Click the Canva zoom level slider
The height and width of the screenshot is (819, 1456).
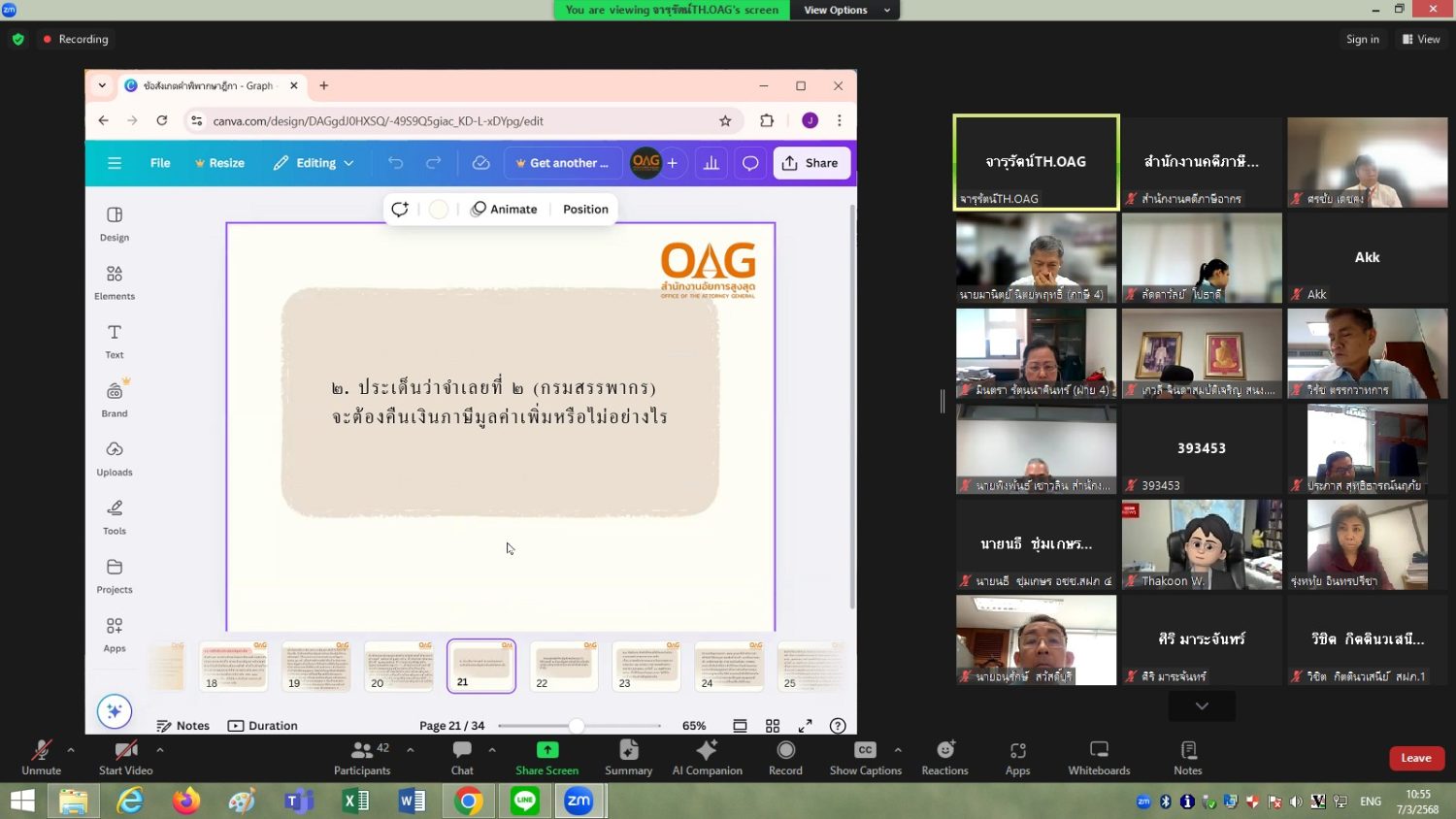577,726
